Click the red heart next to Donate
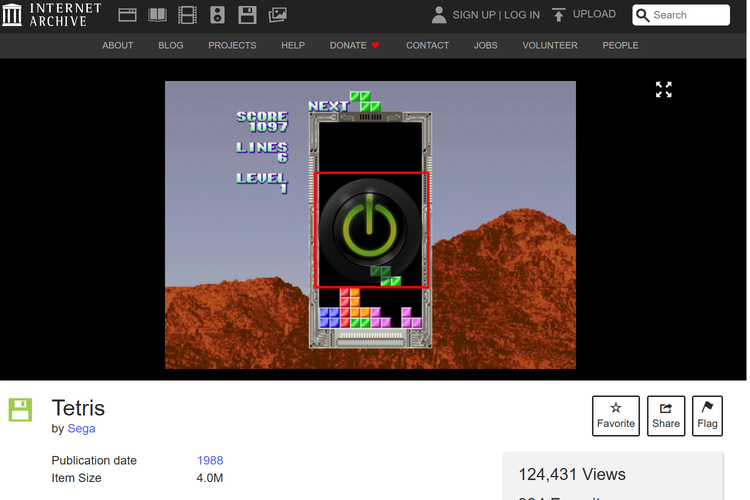This screenshot has width=750, height=500. point(375,45)
